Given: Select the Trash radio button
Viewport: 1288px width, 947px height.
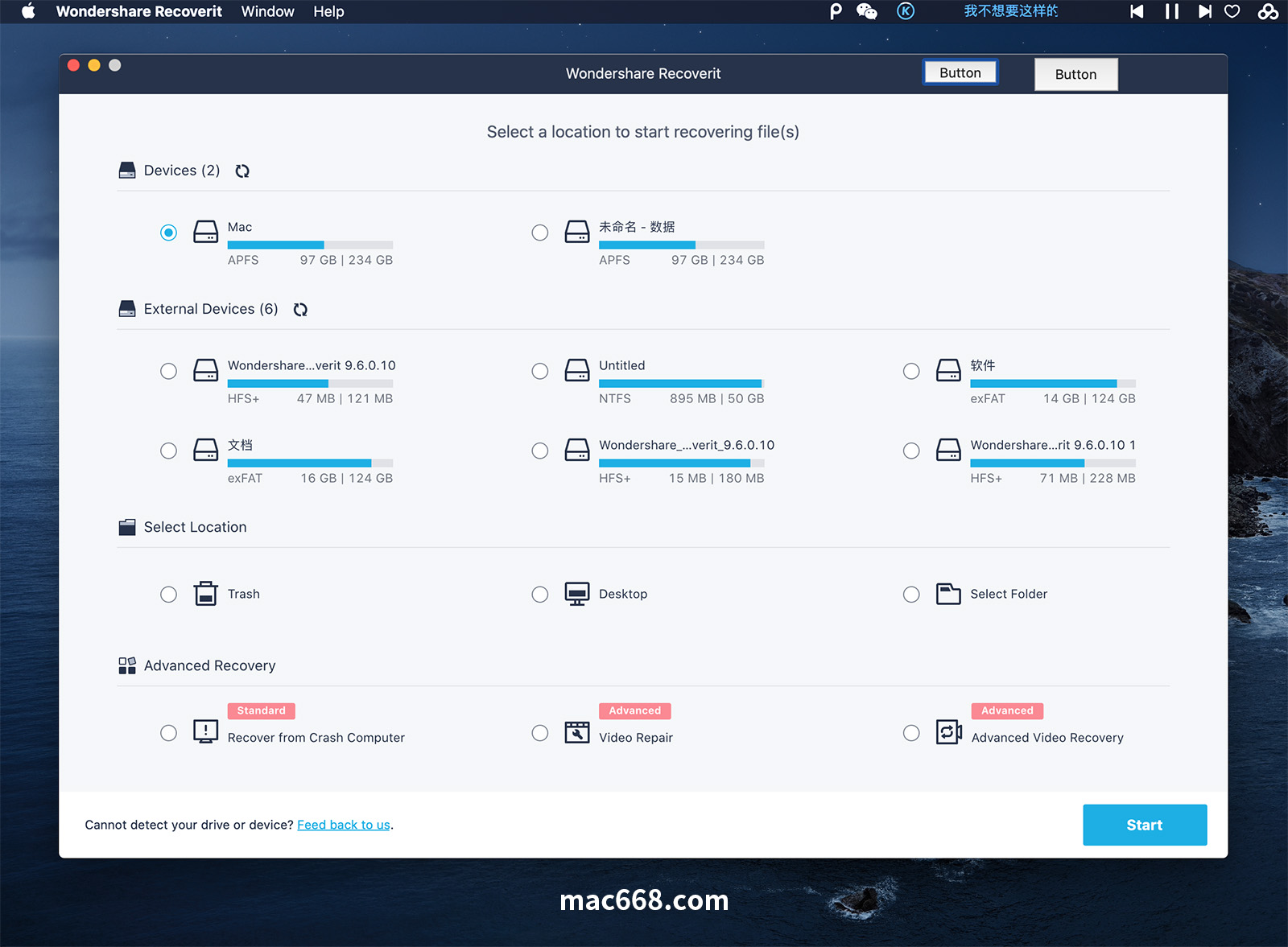Looking at the screenshot, I should coord(168,595).
